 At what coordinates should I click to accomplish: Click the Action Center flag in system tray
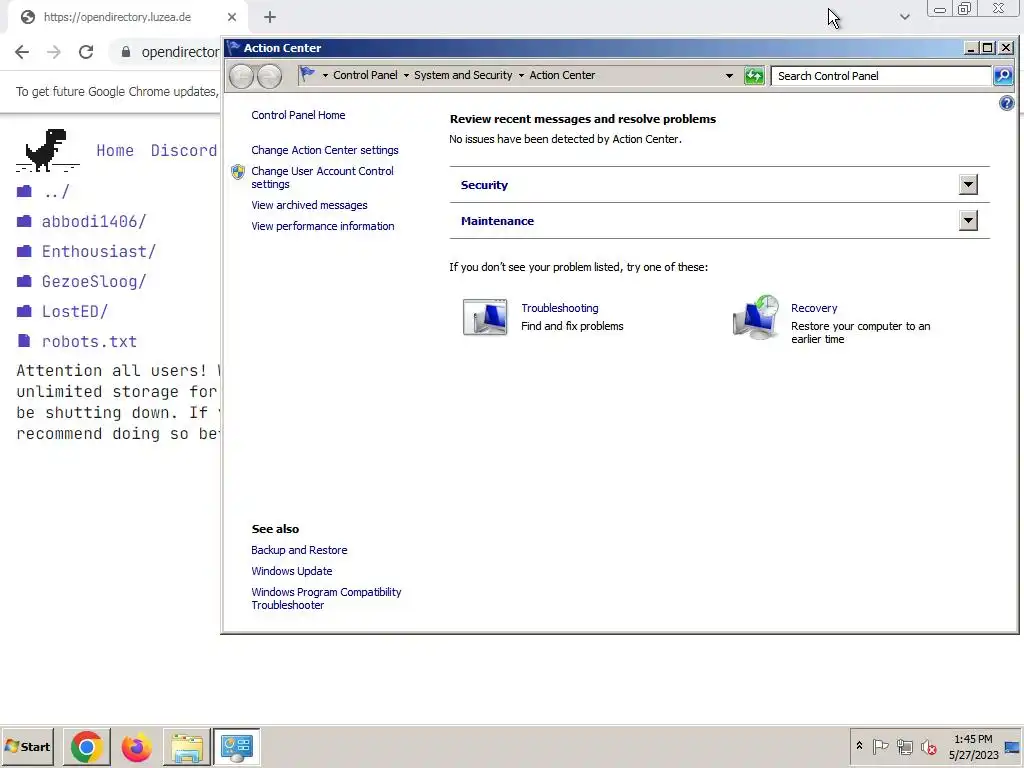tap(880, 746)
